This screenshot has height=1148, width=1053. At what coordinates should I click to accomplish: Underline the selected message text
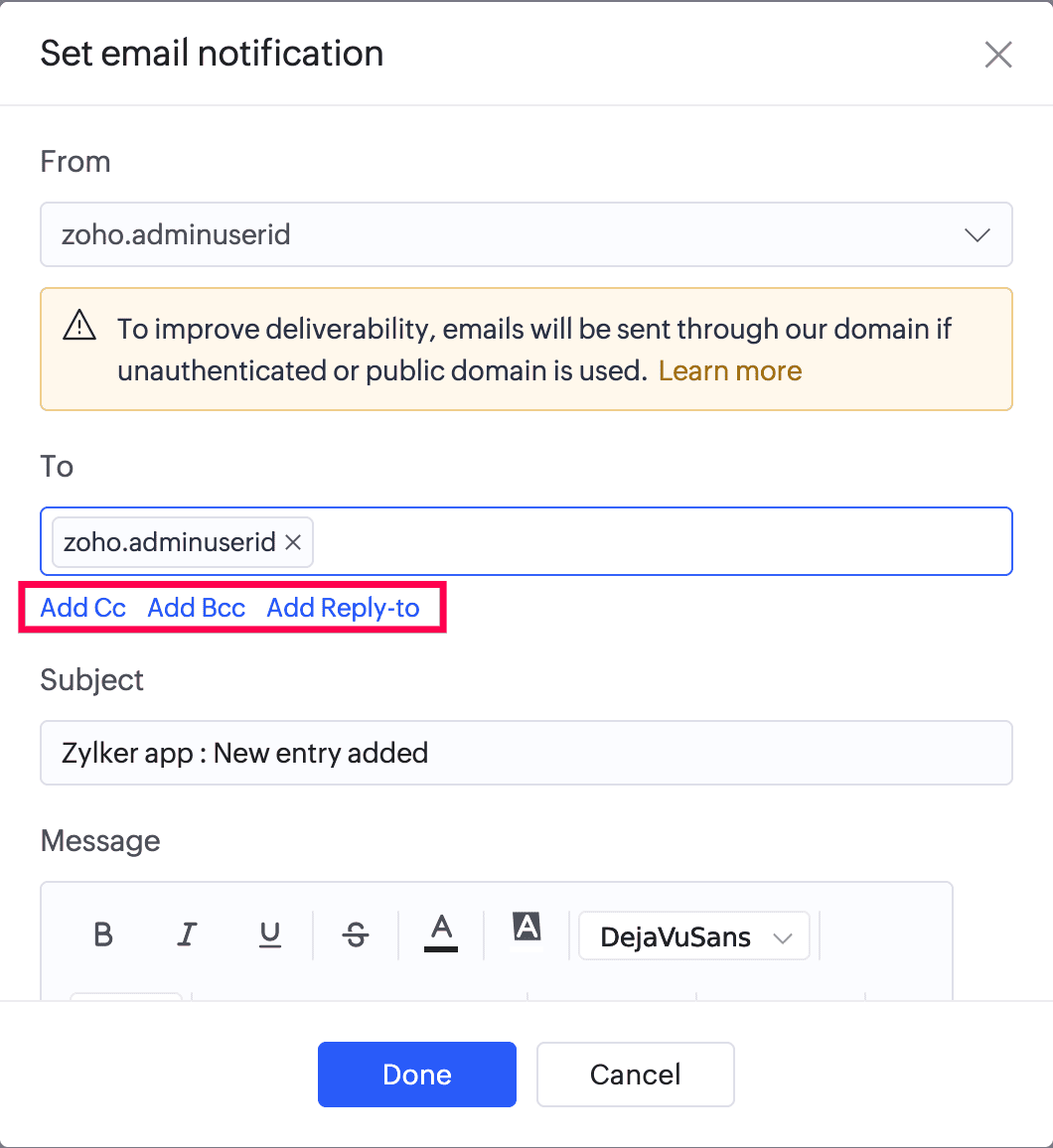(269, 934)
